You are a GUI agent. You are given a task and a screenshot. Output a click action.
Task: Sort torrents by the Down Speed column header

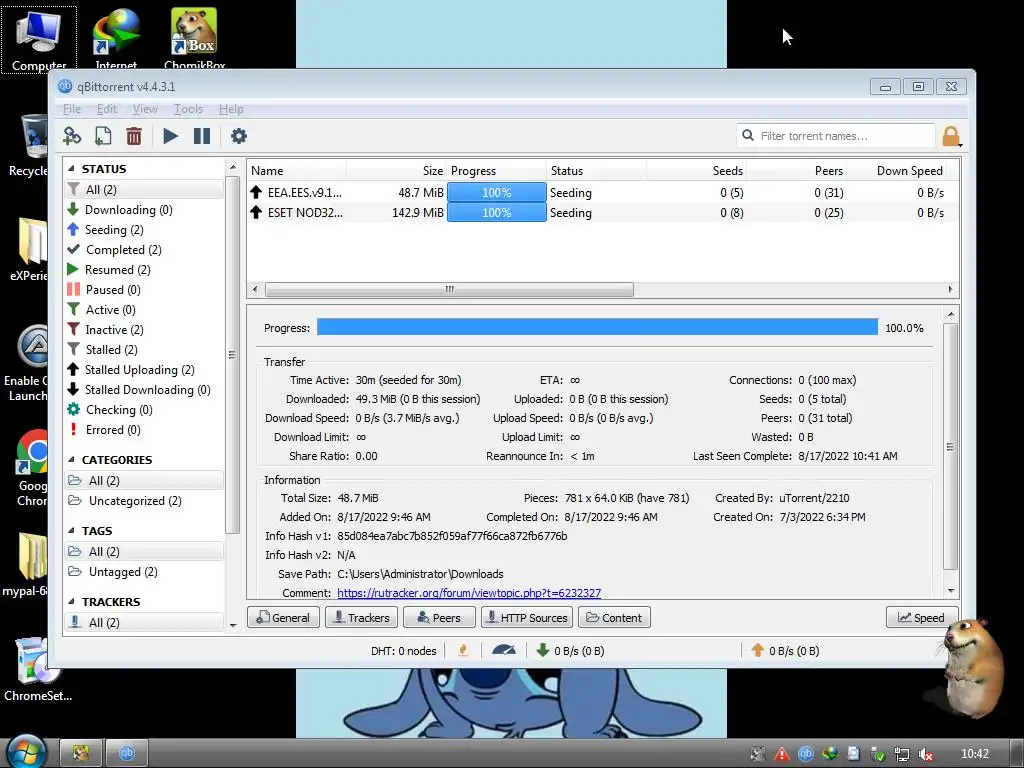(897, 171)
